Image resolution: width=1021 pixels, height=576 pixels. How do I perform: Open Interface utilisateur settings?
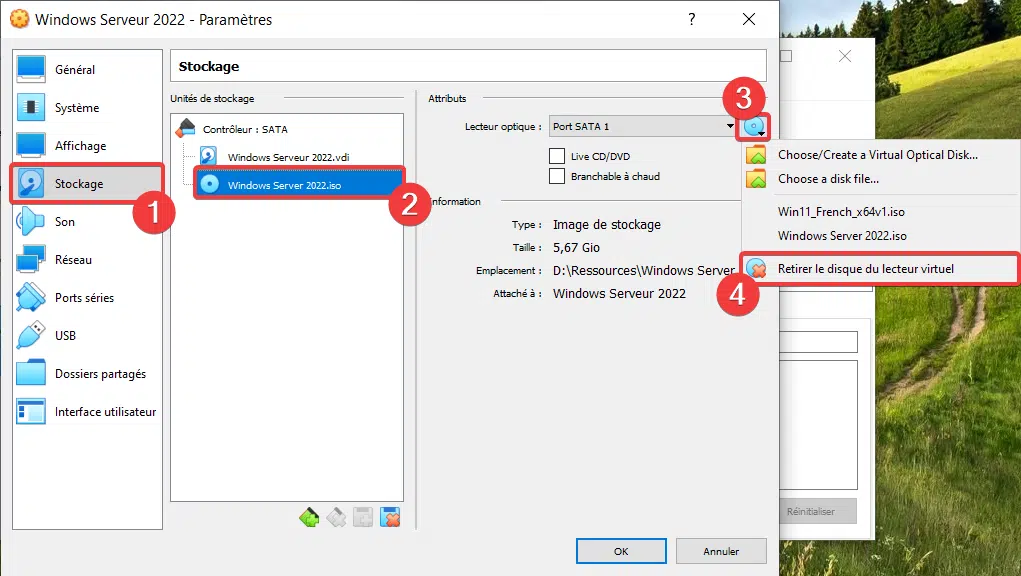point(87,412)
